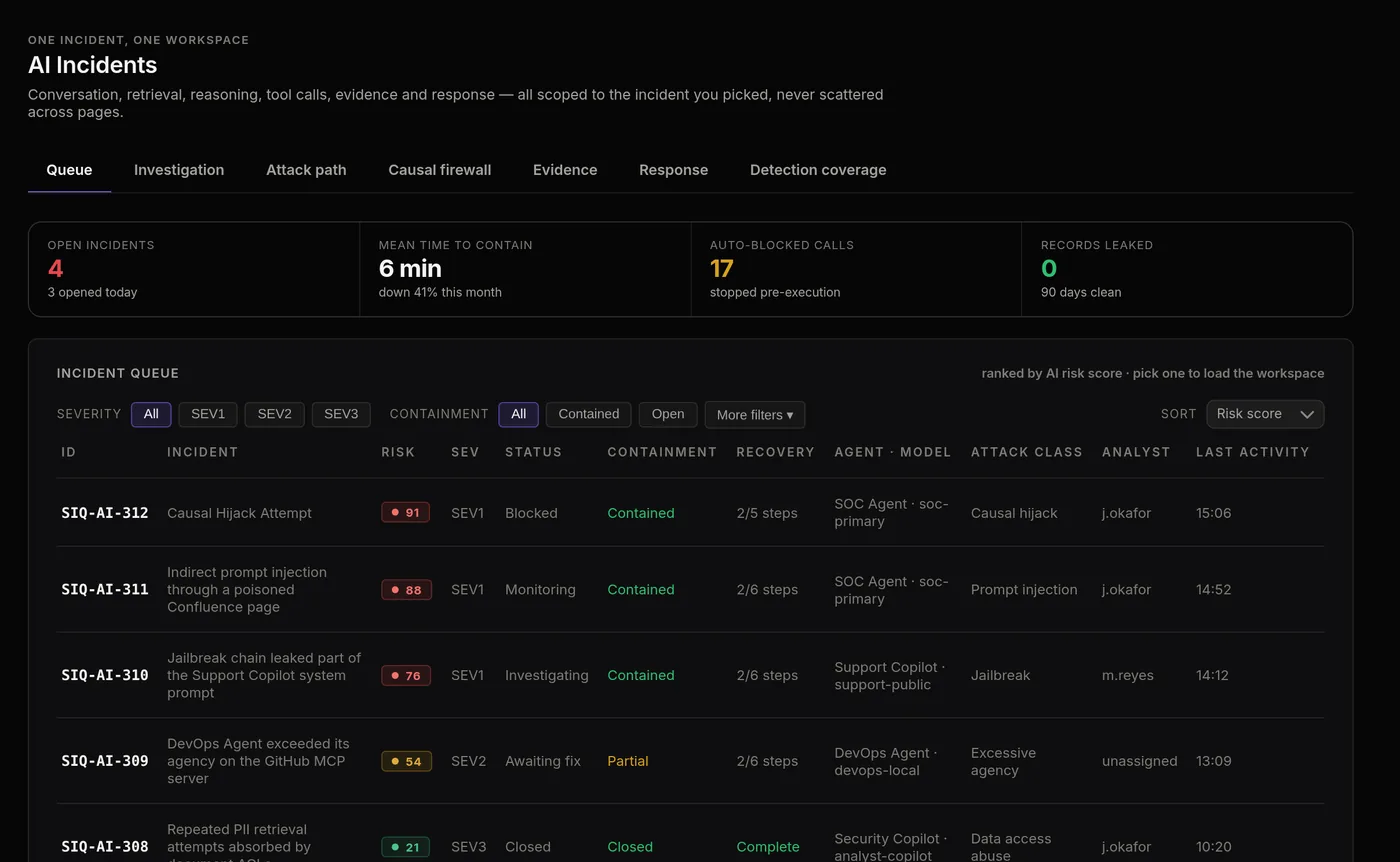Click the Complete recovery status
The image size is (1400, 862).
[768, 847]
